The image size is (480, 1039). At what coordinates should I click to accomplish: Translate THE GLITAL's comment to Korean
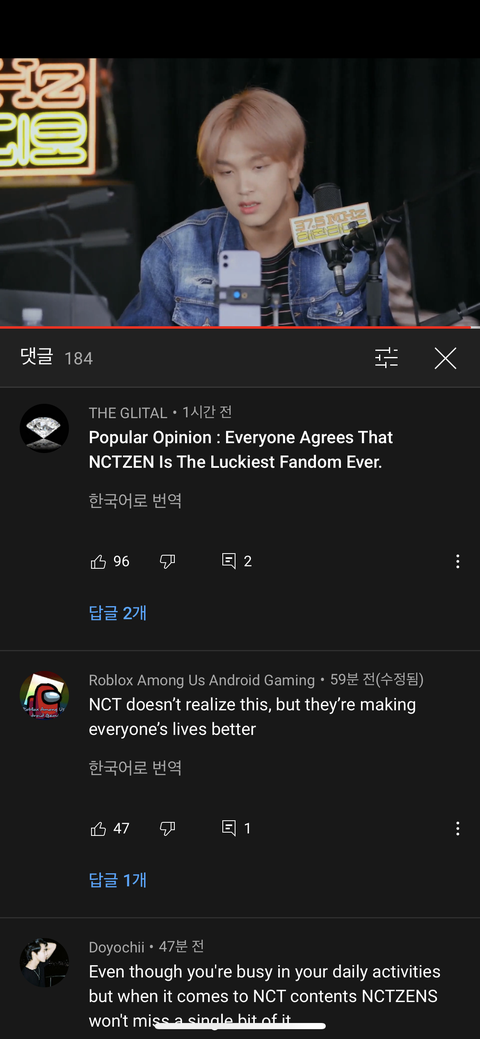point(135,500)
